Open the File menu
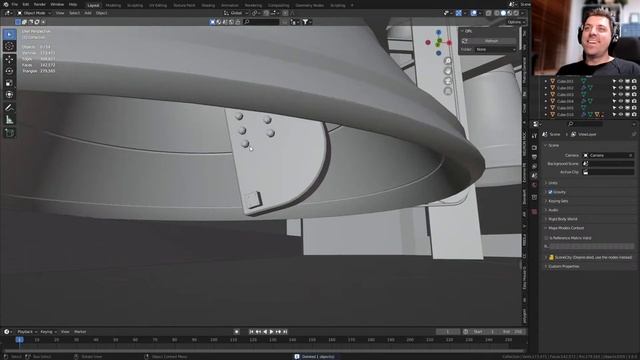This screenshot has height=360, width=640. coord(15,4)
